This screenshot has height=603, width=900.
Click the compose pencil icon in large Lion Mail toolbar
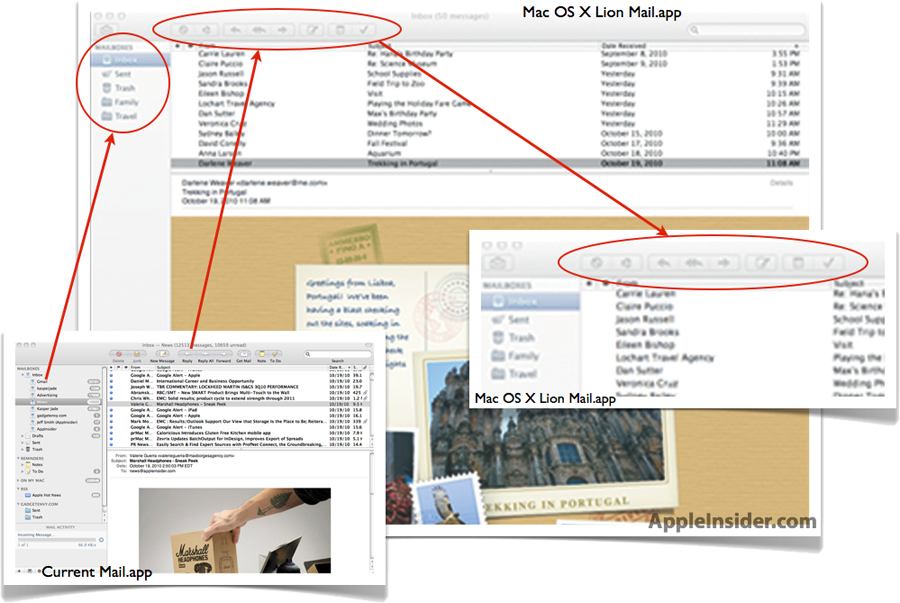pyautogui.click(x=312, y=30)
